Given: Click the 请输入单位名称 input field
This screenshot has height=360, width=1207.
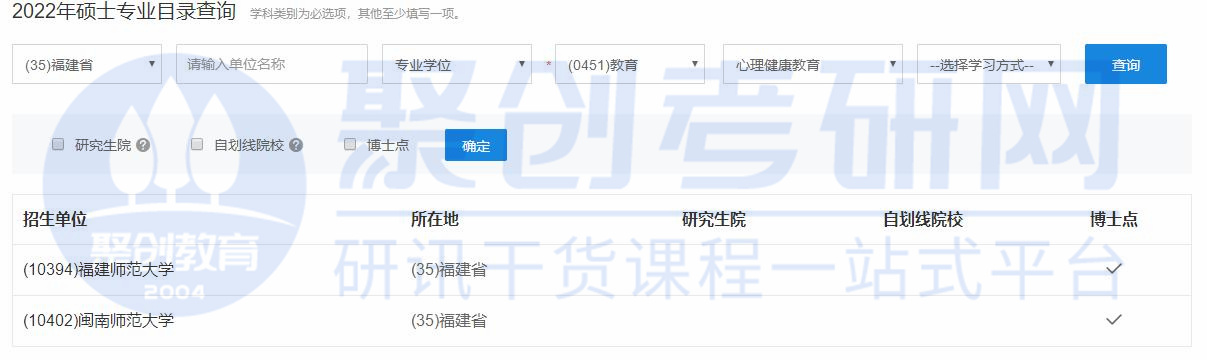Looking at the screenshot, I should click(272, 64).
